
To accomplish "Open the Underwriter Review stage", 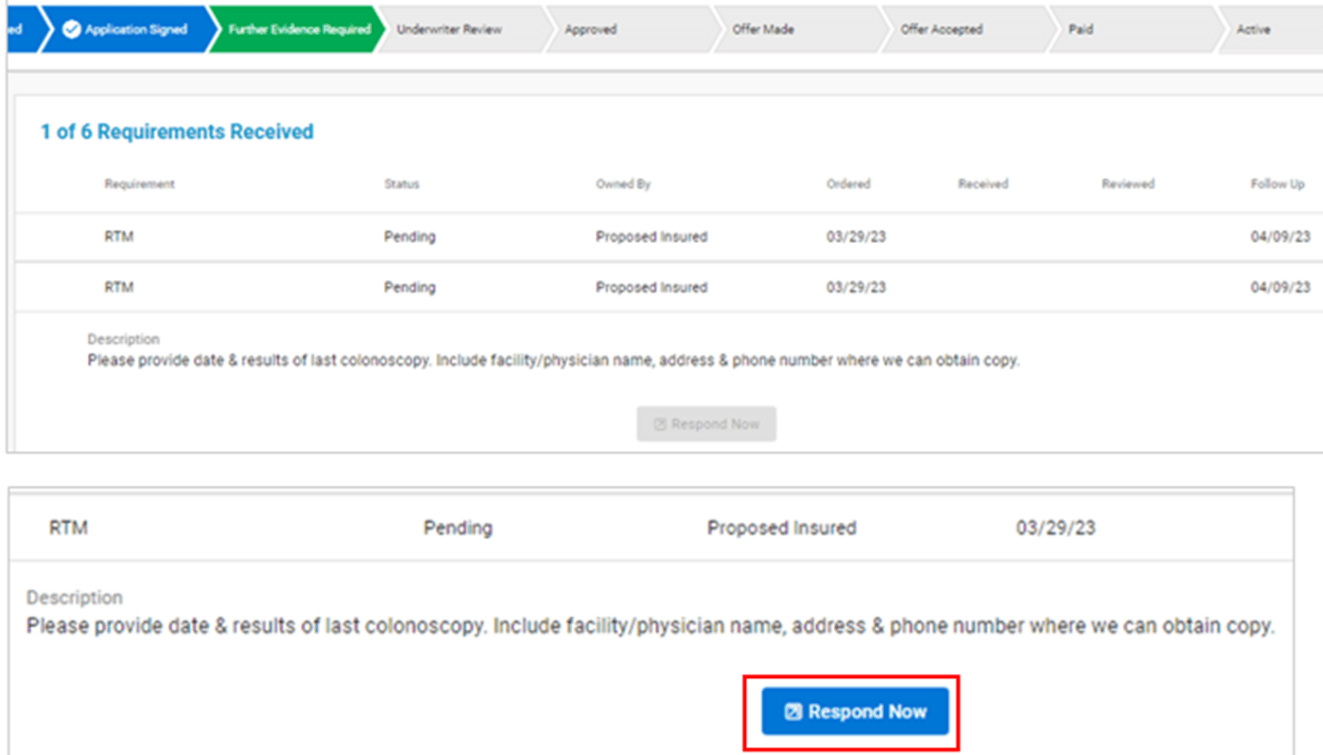I will click(449, 30).
